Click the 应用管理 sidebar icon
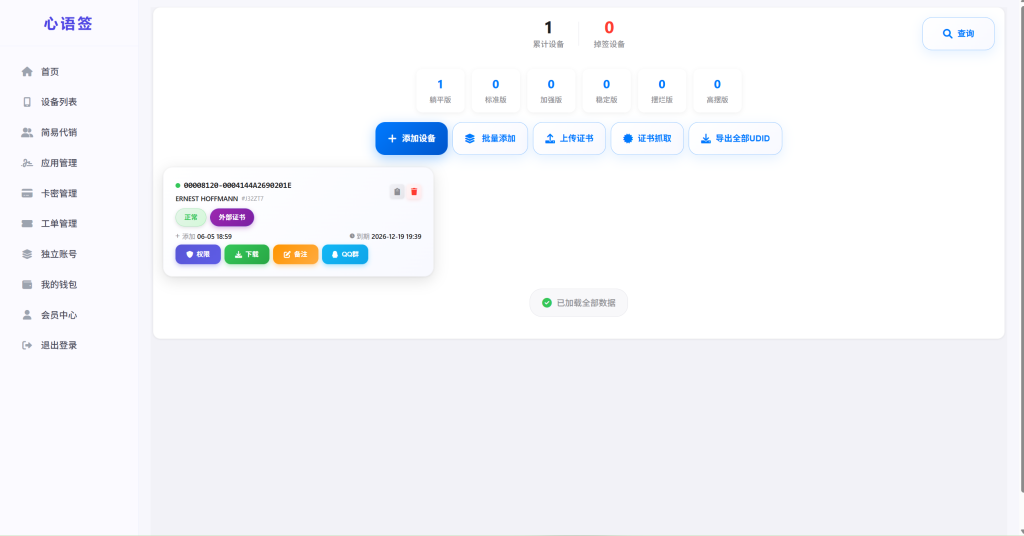The image size is (1024, 536). coord(27,163)
